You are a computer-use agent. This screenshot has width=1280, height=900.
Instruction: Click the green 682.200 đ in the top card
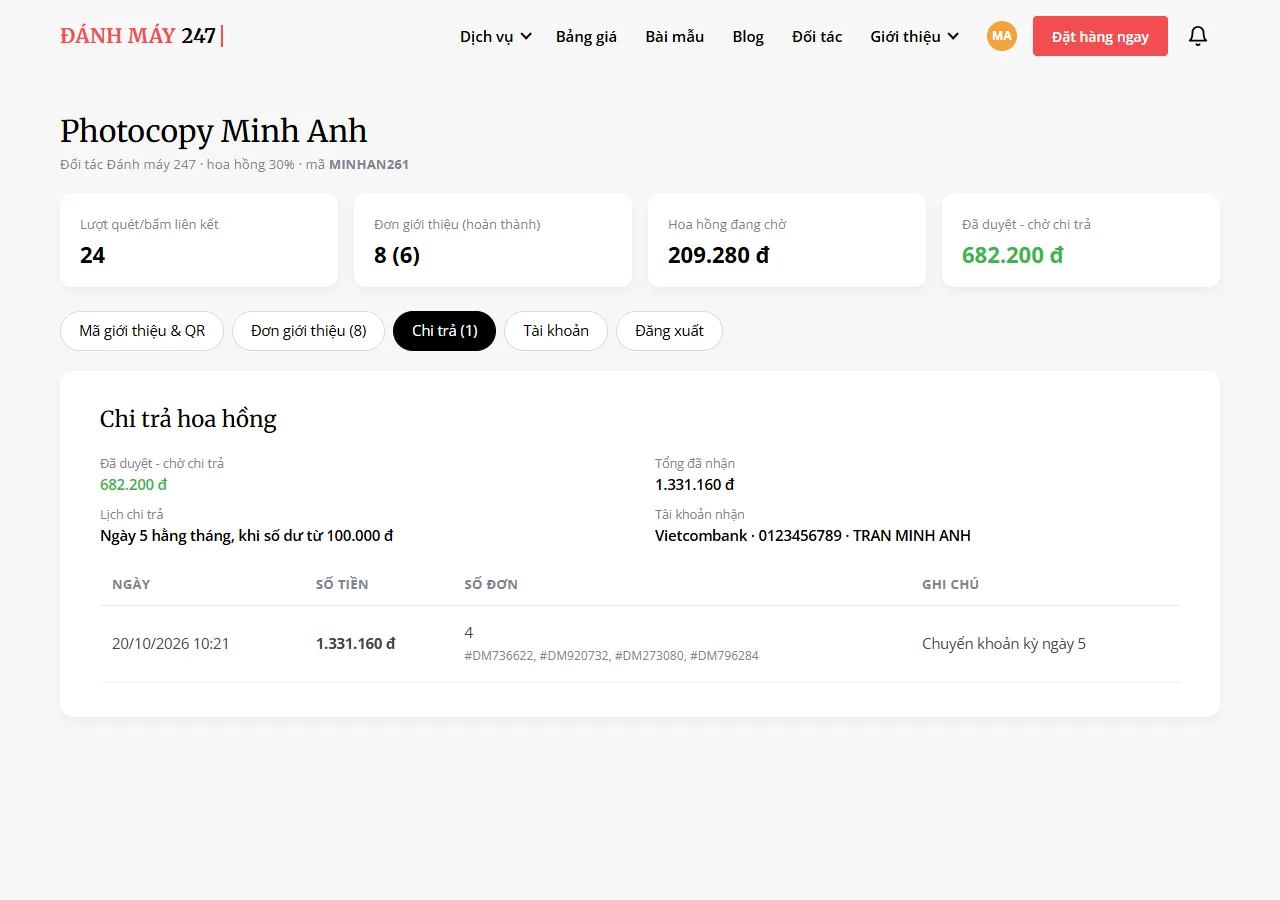[1012, 255]
